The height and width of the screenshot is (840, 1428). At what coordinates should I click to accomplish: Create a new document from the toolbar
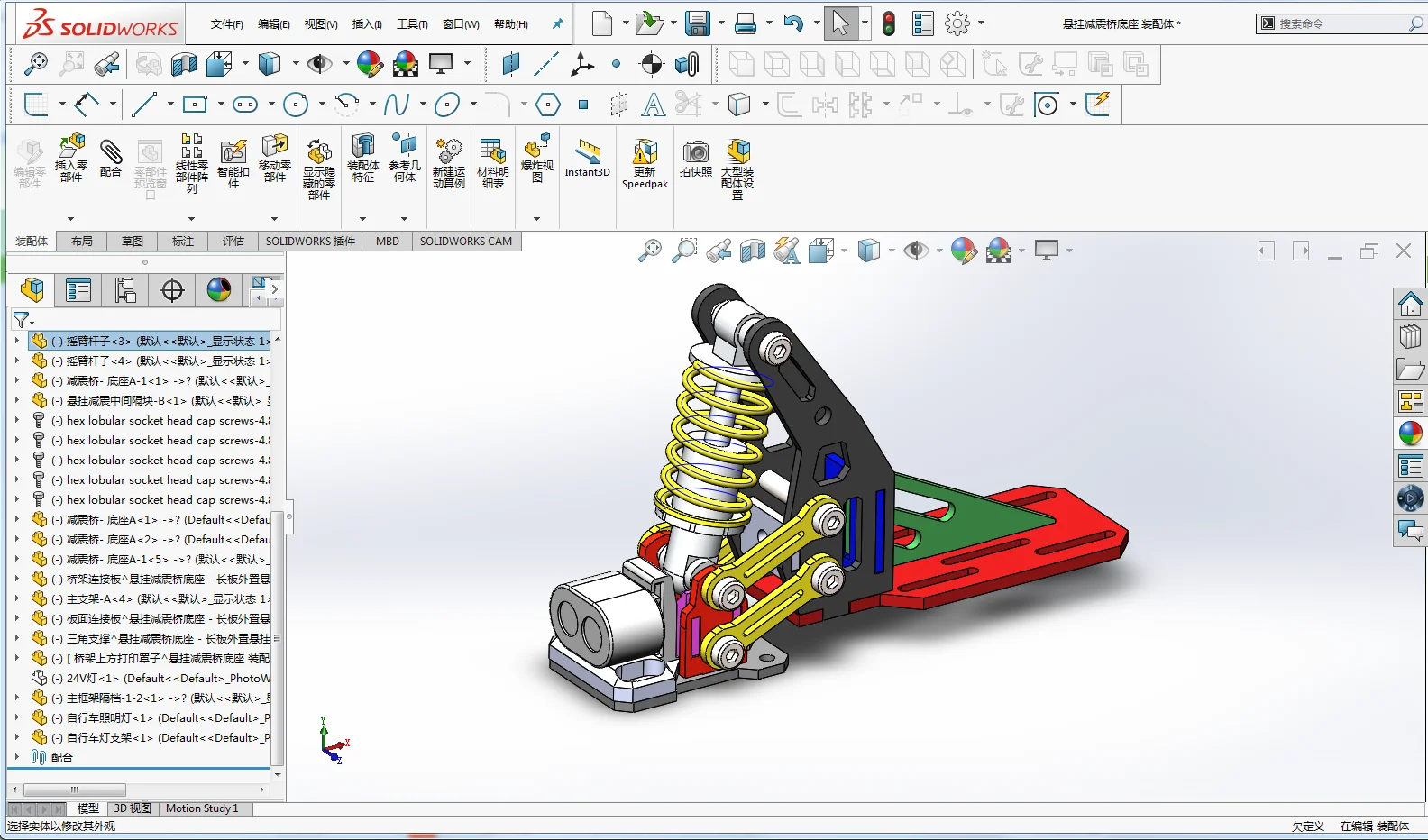602,23
